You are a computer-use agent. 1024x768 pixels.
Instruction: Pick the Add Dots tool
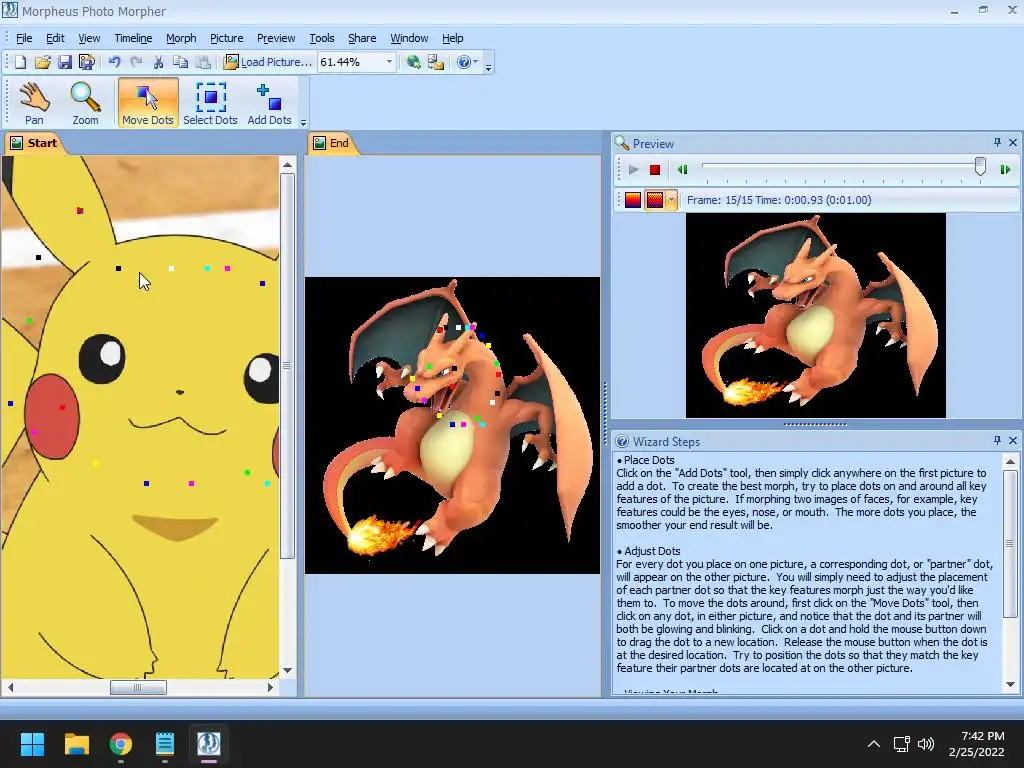pyautogui.click(x=269, y=103)
